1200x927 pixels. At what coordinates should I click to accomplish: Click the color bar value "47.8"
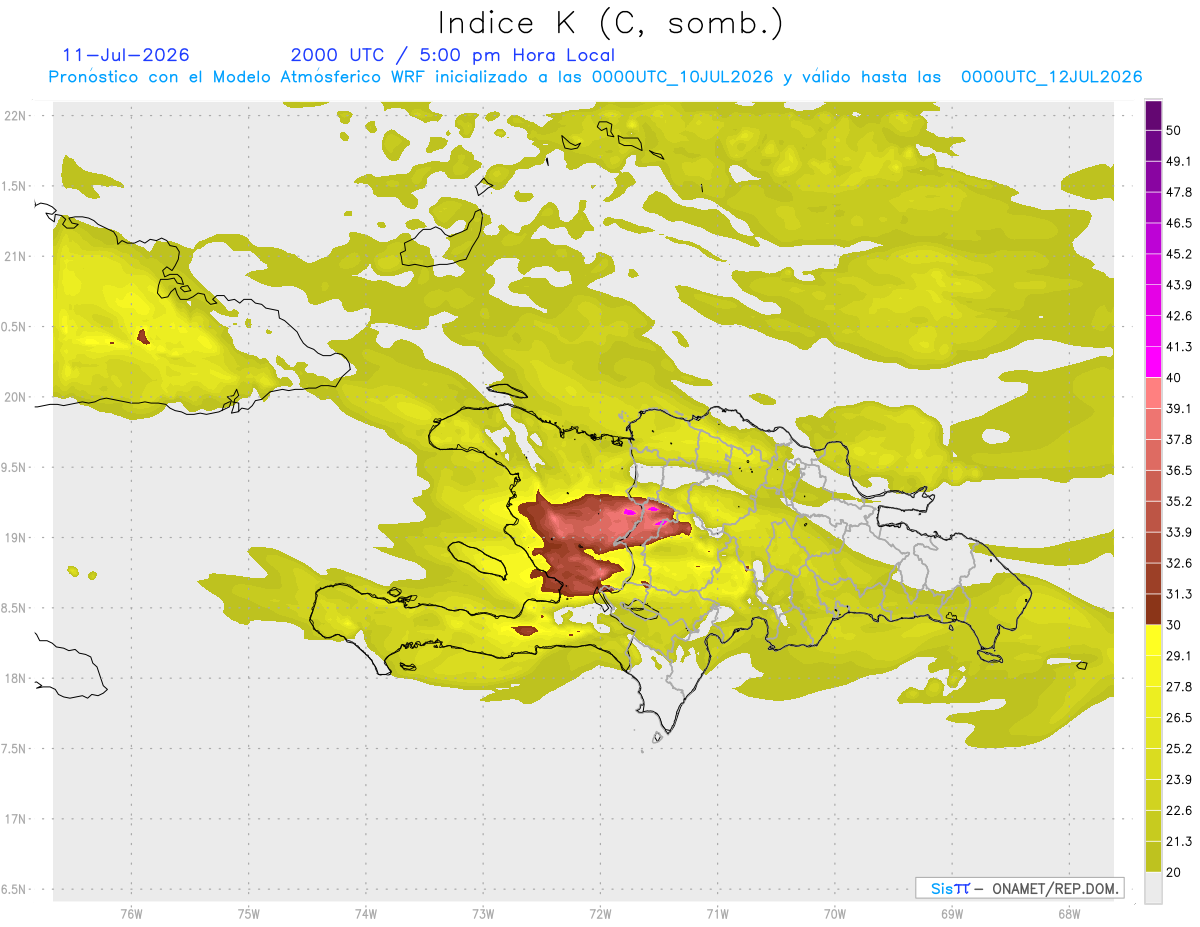pos(1179,192)
